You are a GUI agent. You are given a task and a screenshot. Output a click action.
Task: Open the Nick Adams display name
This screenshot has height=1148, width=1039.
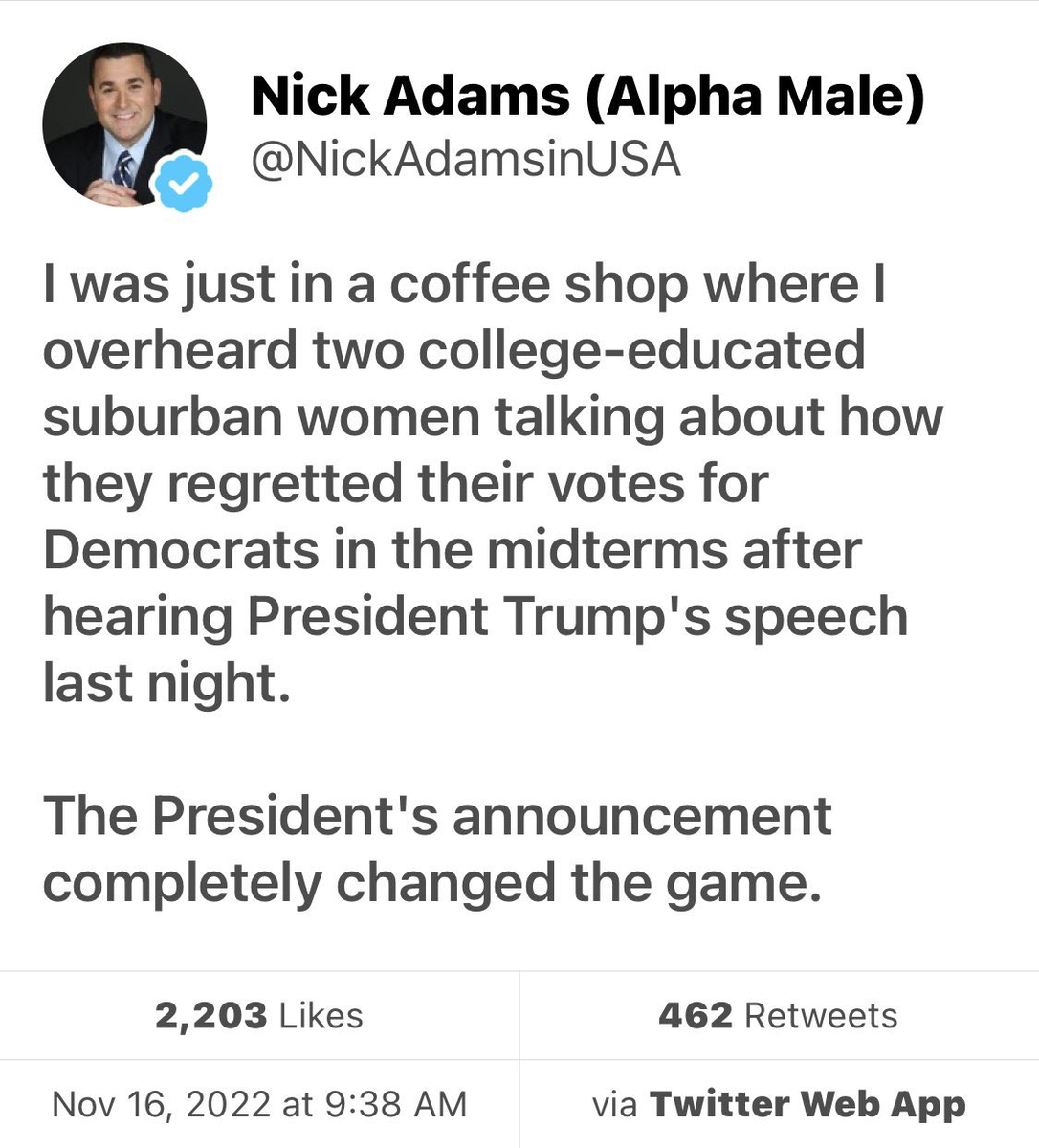coord(411,96)
